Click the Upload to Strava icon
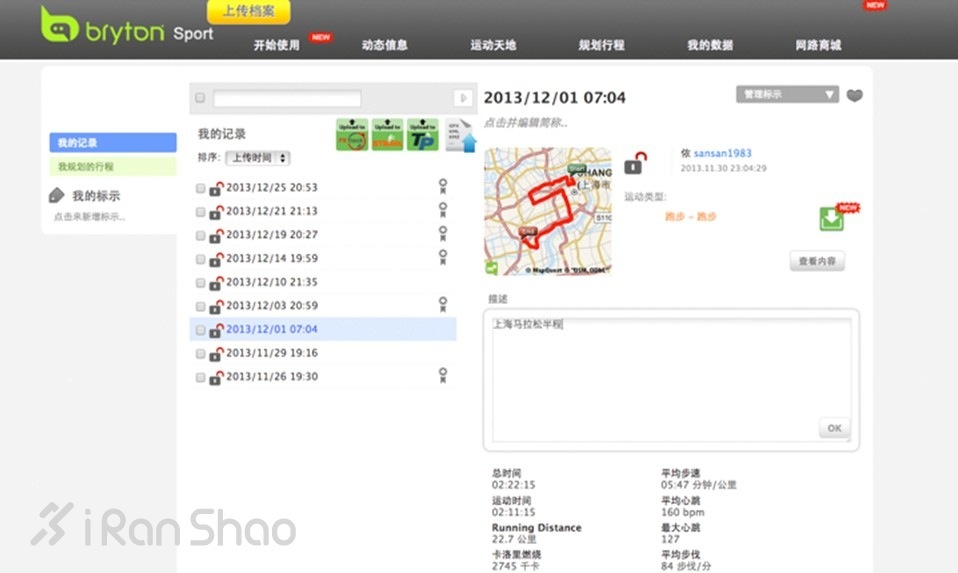The width and height of the screenshot is (958, 573). (387, 134)
